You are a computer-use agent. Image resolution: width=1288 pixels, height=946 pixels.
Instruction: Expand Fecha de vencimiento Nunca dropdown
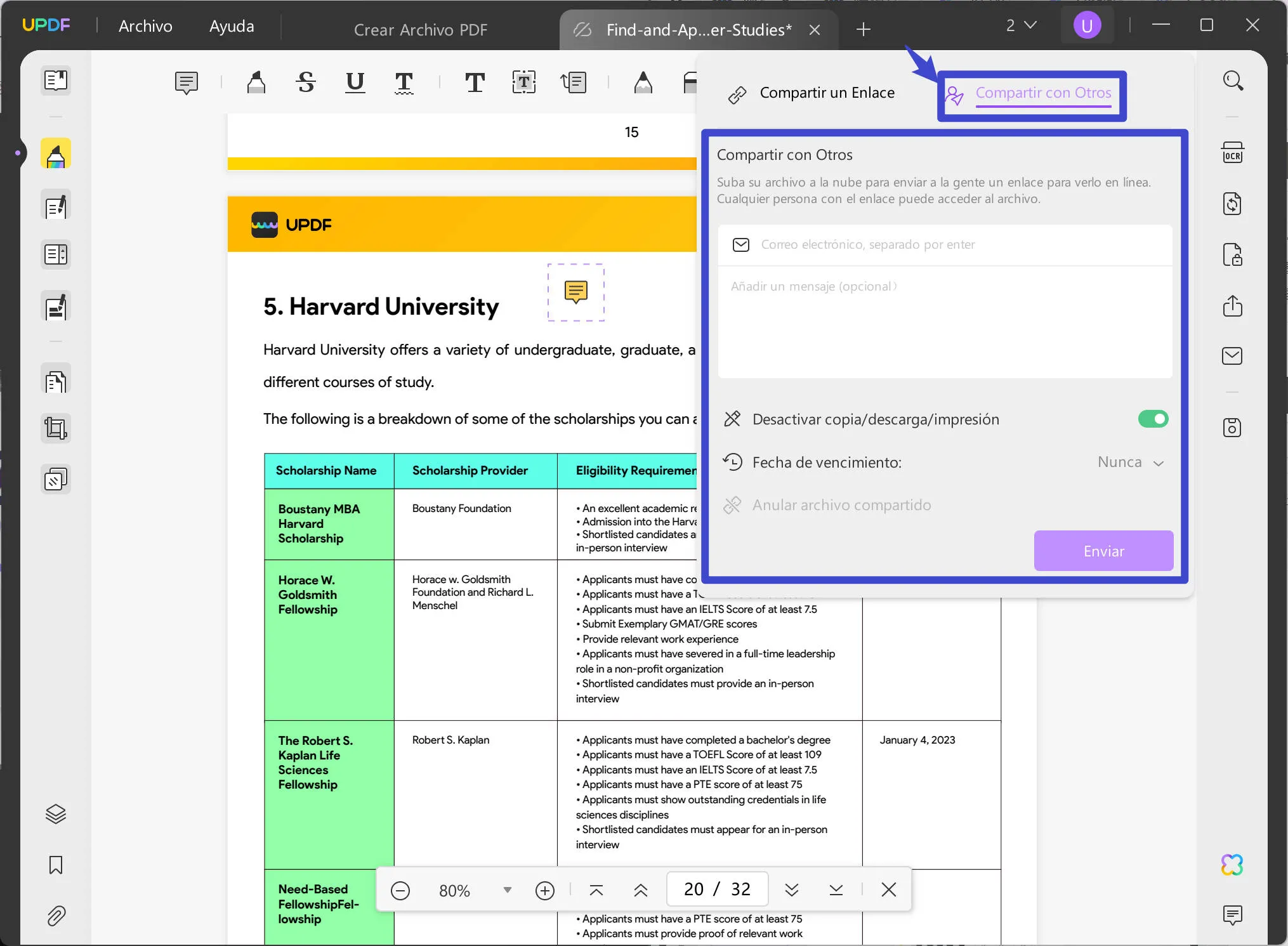[1131, 463]
